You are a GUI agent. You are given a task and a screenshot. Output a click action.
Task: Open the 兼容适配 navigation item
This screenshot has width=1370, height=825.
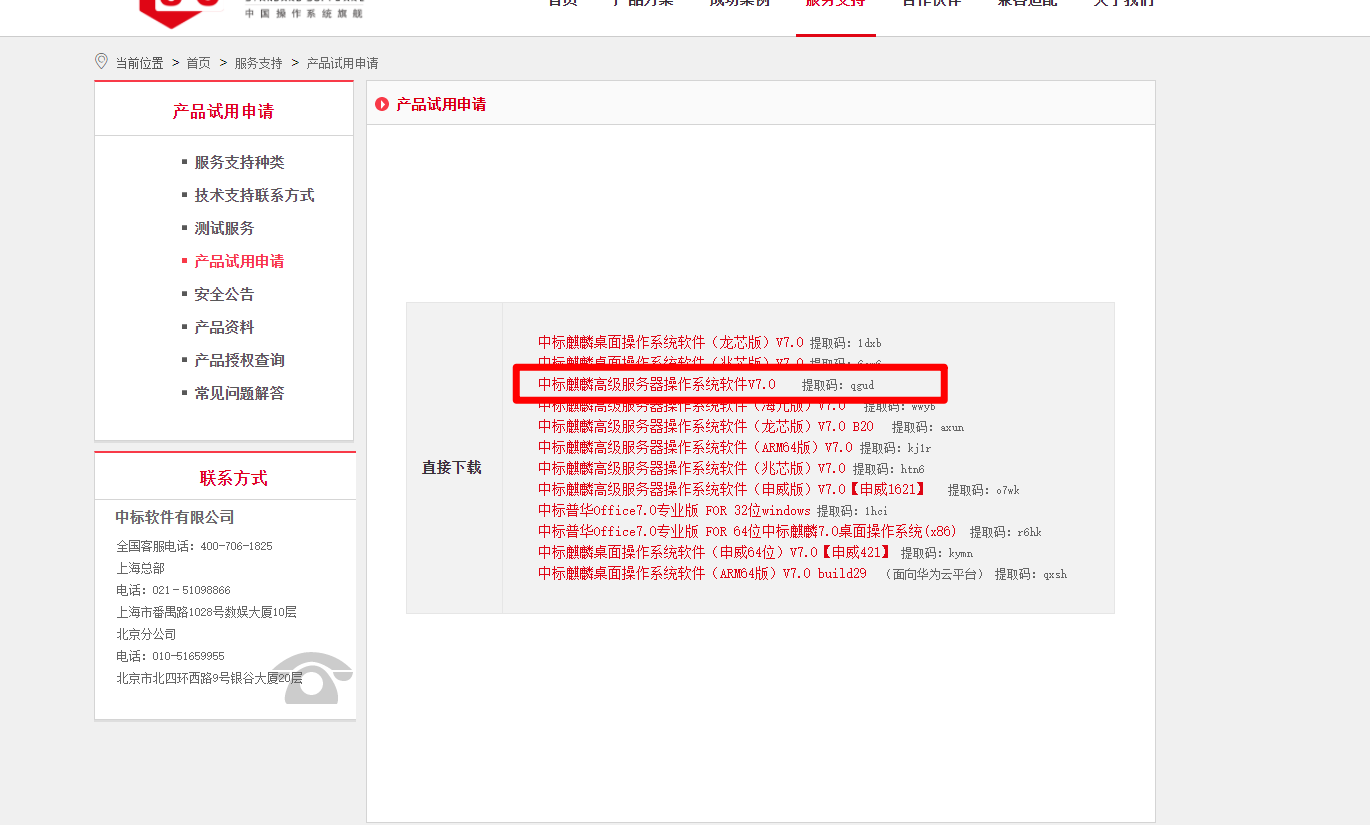click(x=1027, y=4)
